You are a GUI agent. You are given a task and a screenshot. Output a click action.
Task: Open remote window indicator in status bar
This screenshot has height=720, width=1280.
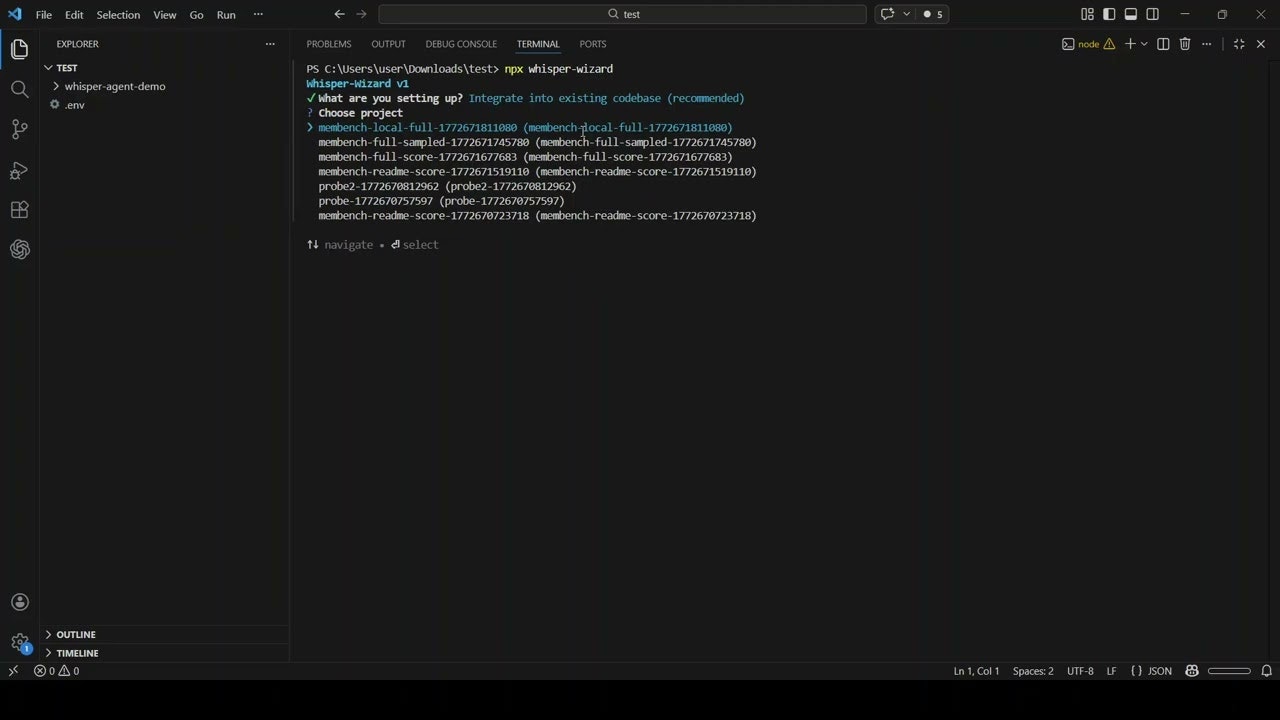pyautogui.click(x=13, y=671)
